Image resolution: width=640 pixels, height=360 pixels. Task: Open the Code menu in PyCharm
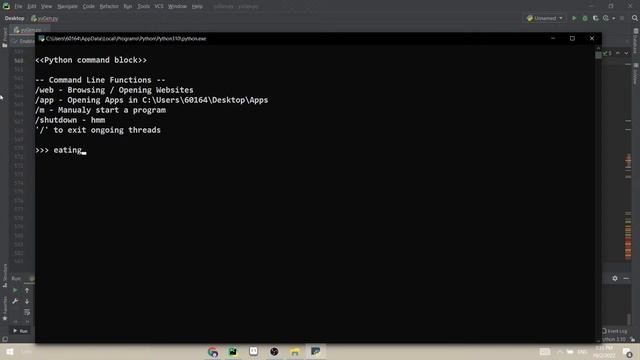click(88, 6)
